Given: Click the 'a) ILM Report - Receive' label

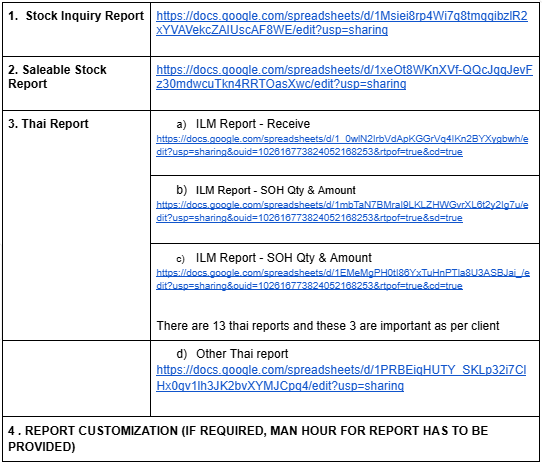Looking at the screenshot, I should coord(243,124).
